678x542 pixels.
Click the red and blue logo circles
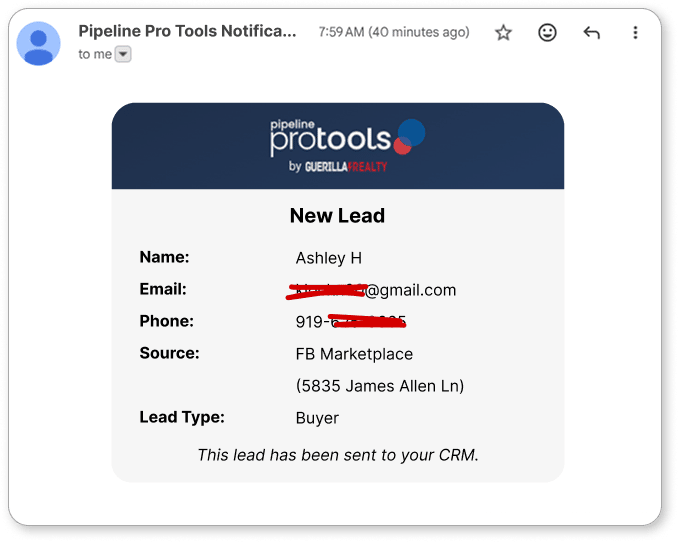(x=408, y=136)
